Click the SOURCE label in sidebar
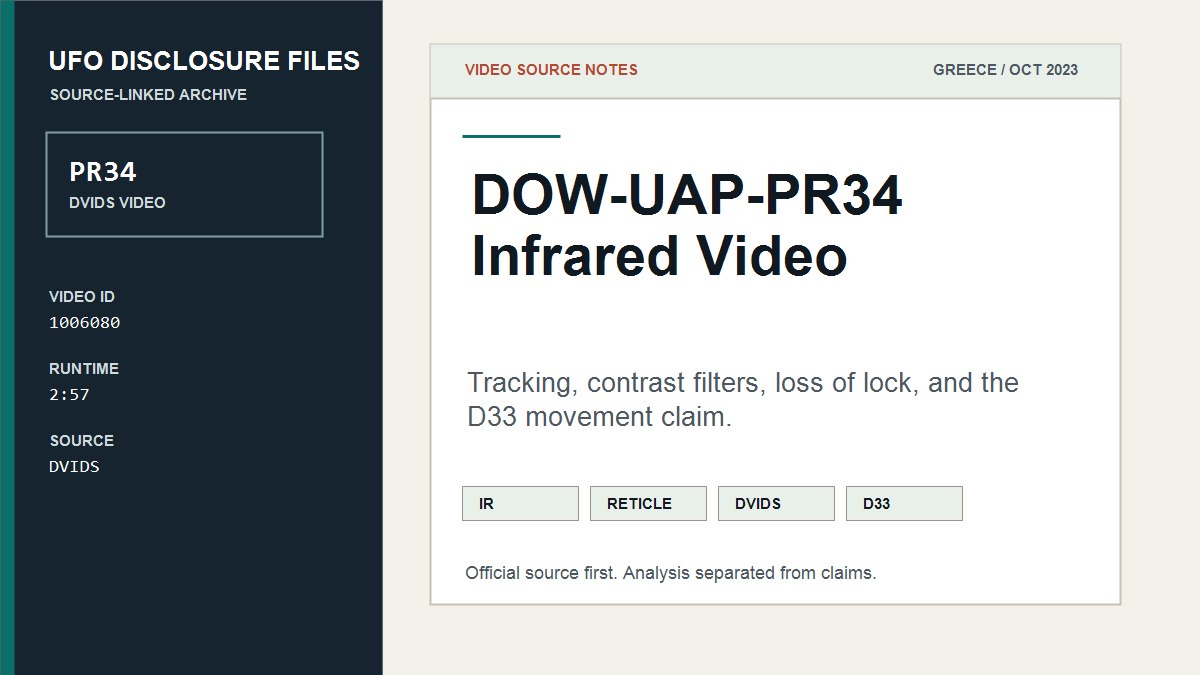1200x675 pixels. [81, 441]
